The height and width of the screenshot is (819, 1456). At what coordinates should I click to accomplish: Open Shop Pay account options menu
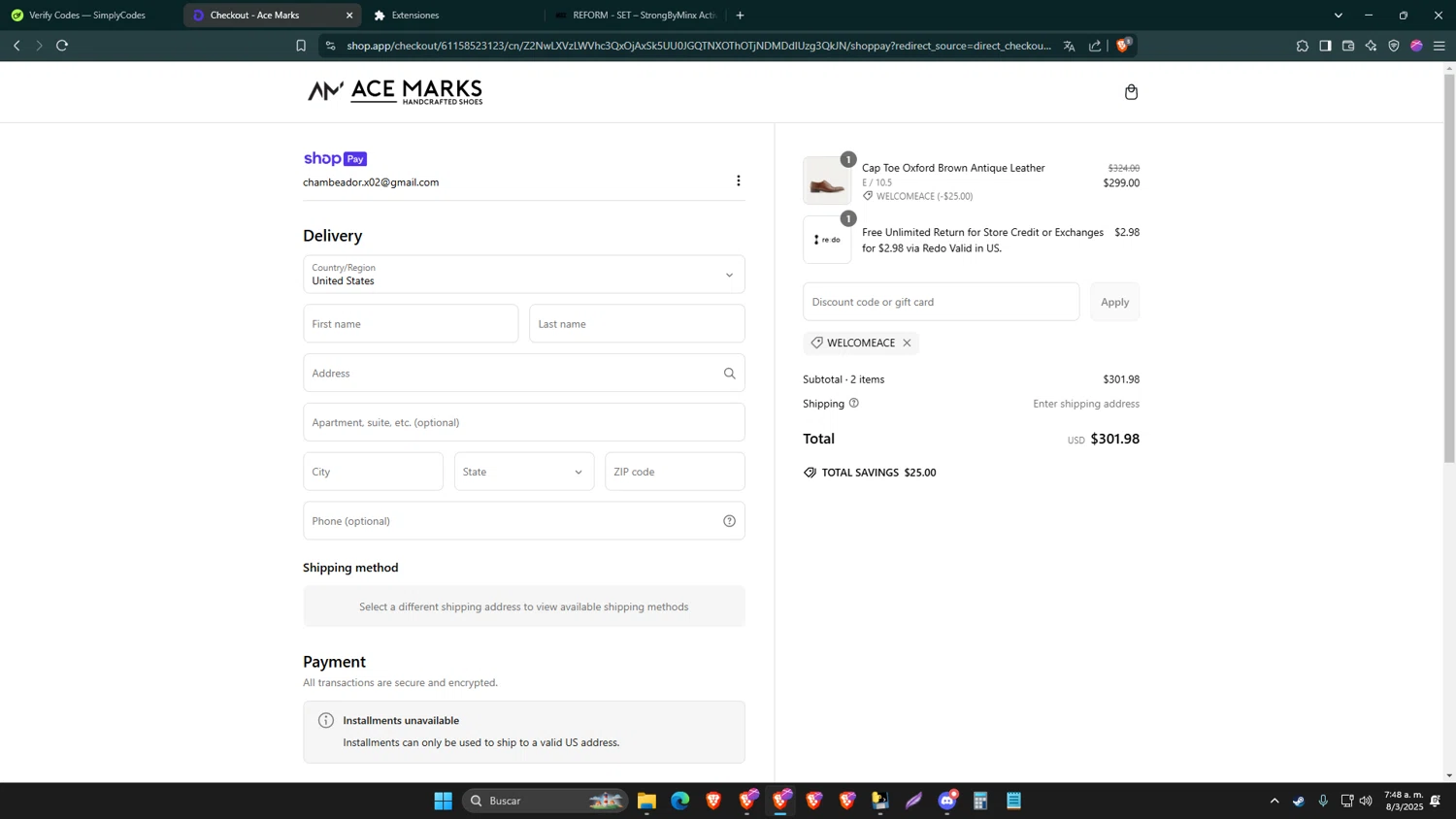pos(739,180)
